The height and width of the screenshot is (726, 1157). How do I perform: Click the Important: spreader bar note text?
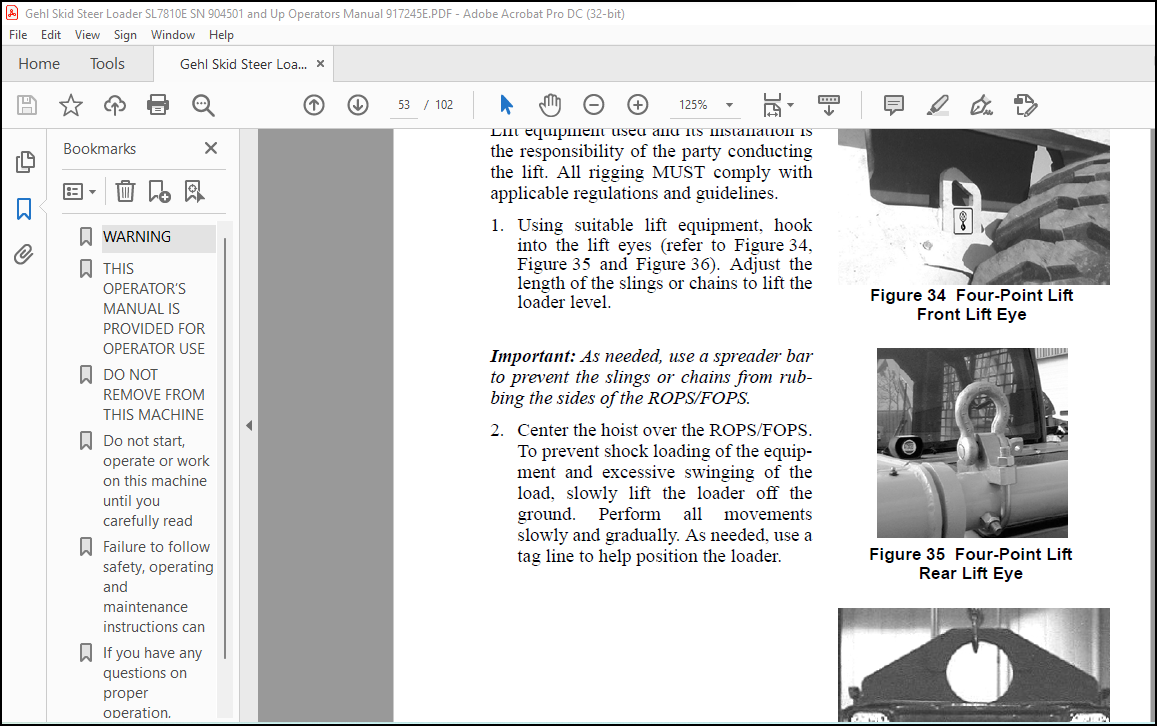point(651,377)
